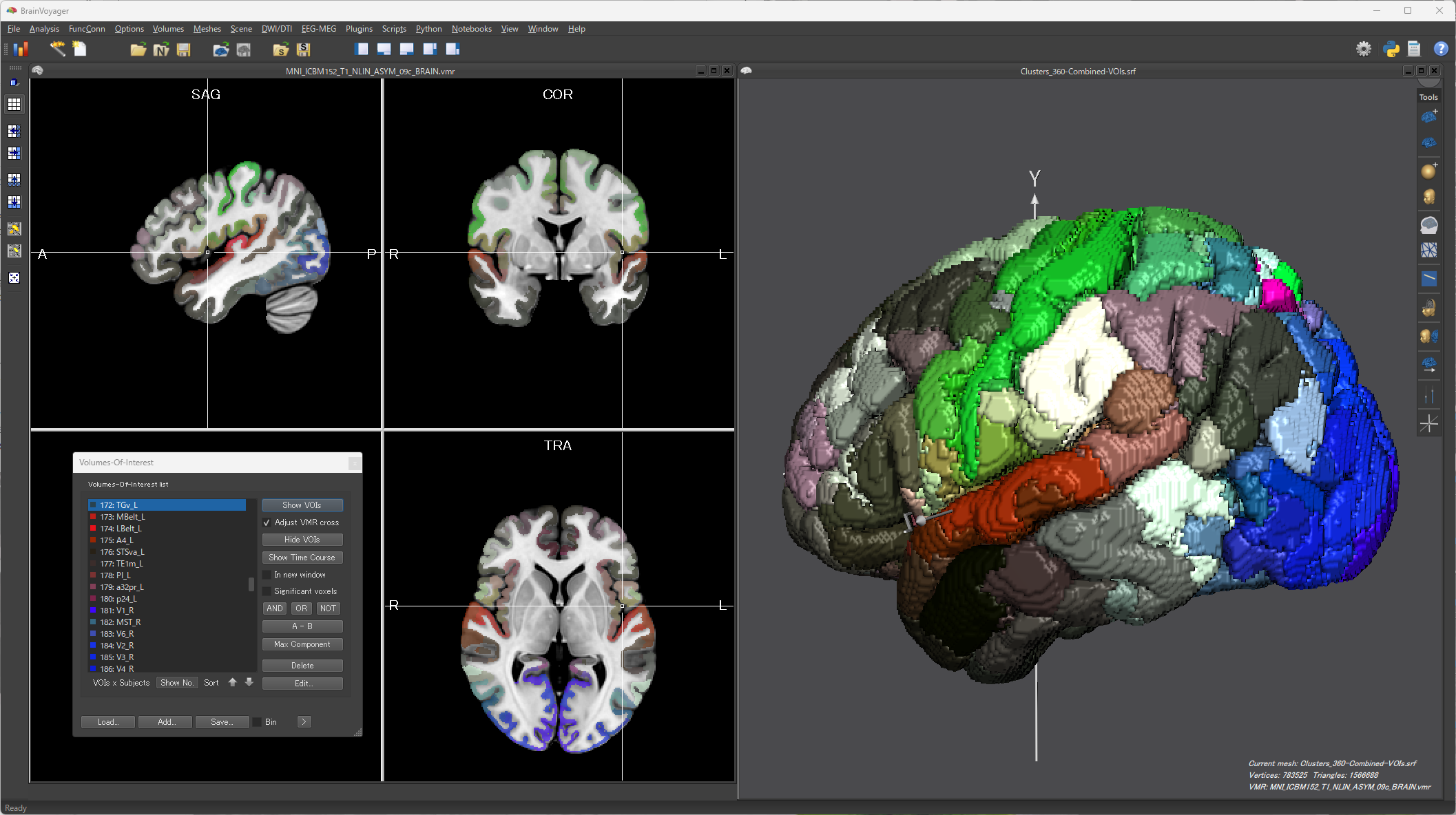Click the red color swatch of 173: MBelt_L
This screenshot has width=1456, height=815.
(x=93, y=517)
